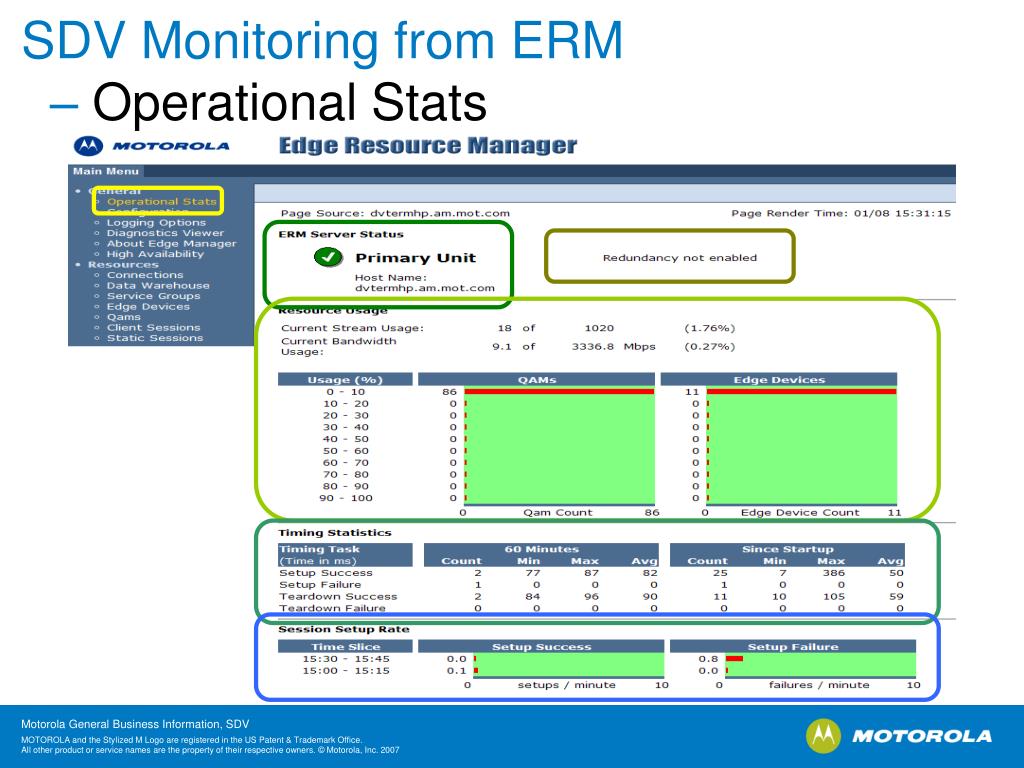Click the ERM Server Status heading

(341, 234)
